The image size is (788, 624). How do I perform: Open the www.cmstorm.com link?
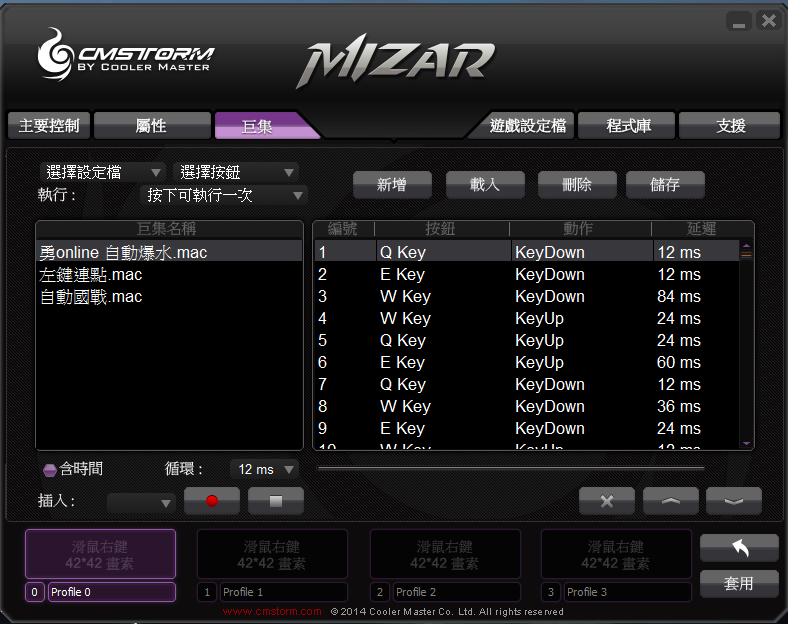[x=272, y=611]
